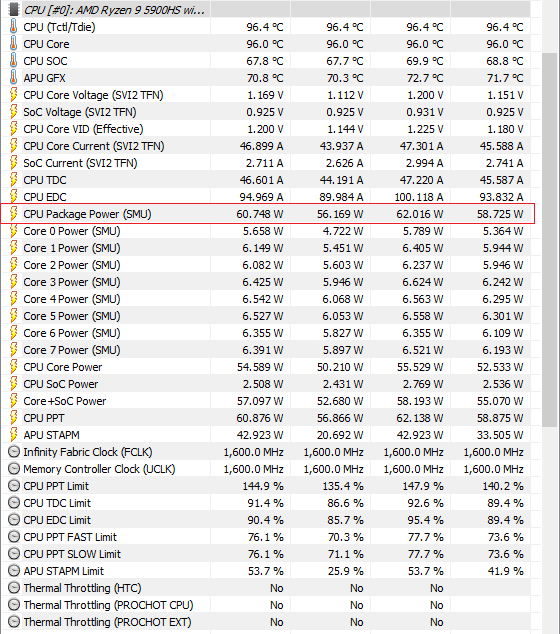Click gauge icon beside CPU PPT Limit
560x634 pixels.
tap(14, 486)
